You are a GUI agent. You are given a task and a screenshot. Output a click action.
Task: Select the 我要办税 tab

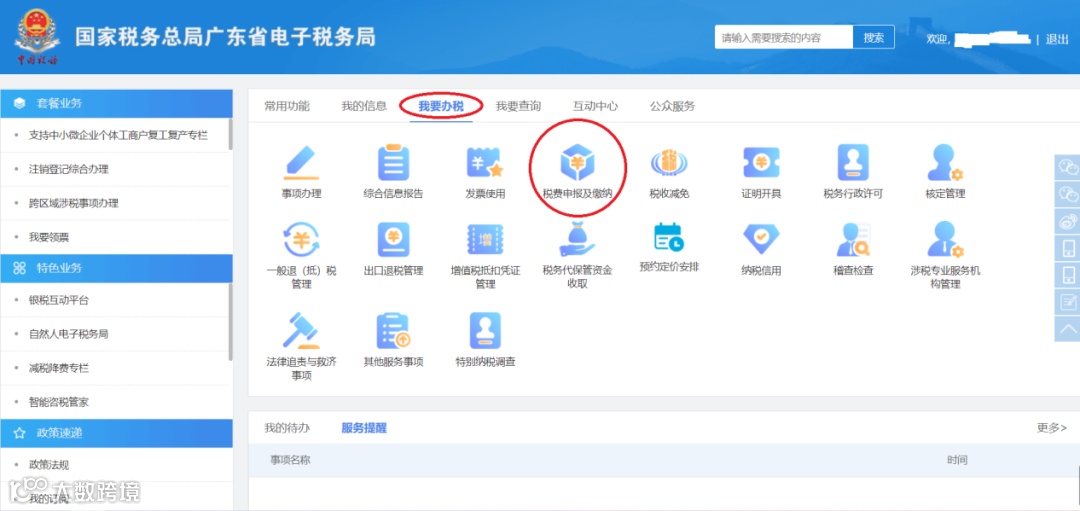tap(441, 107)
